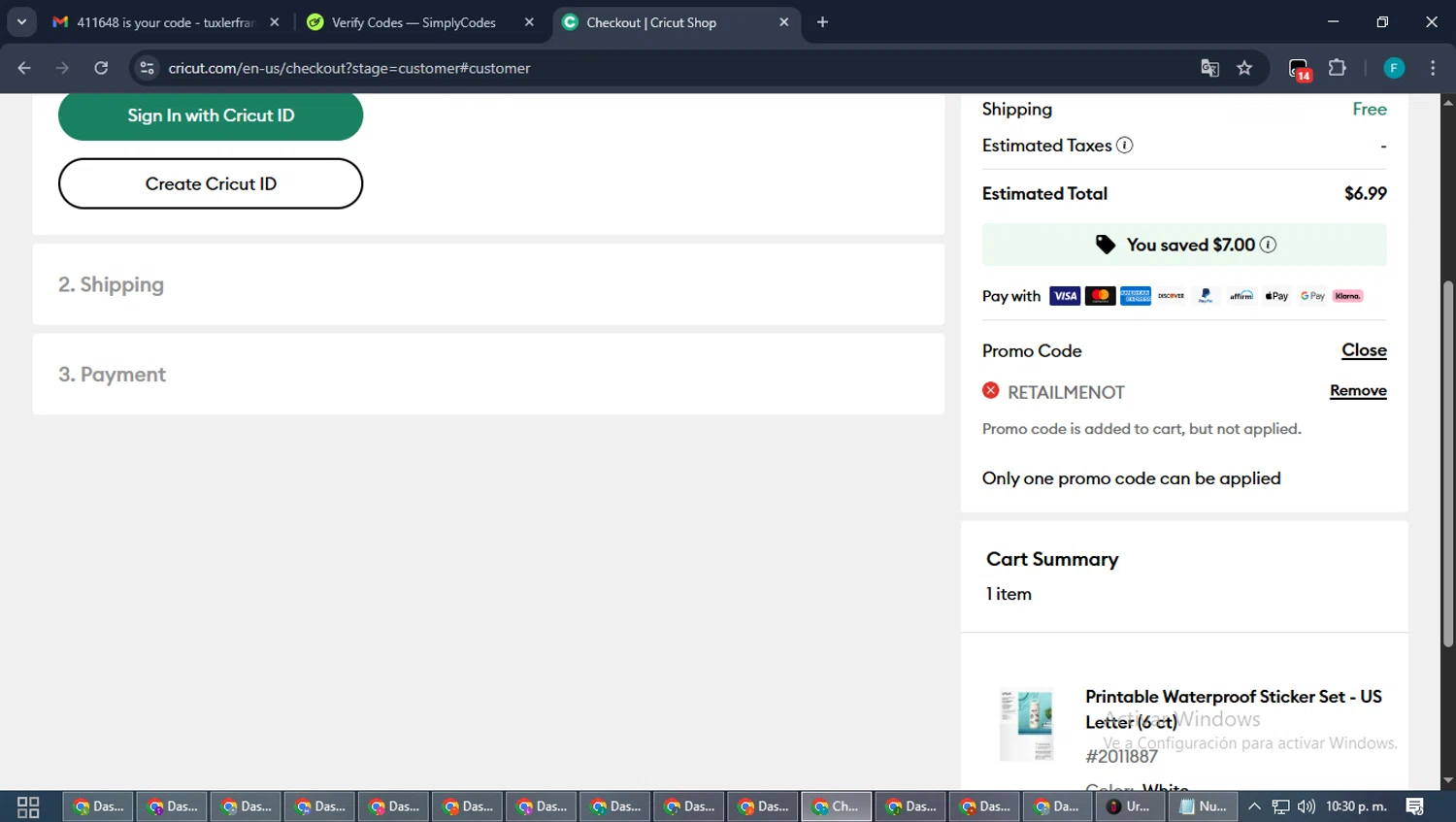Go forward to the next page

pyautogui.click(x=63, y=68)
